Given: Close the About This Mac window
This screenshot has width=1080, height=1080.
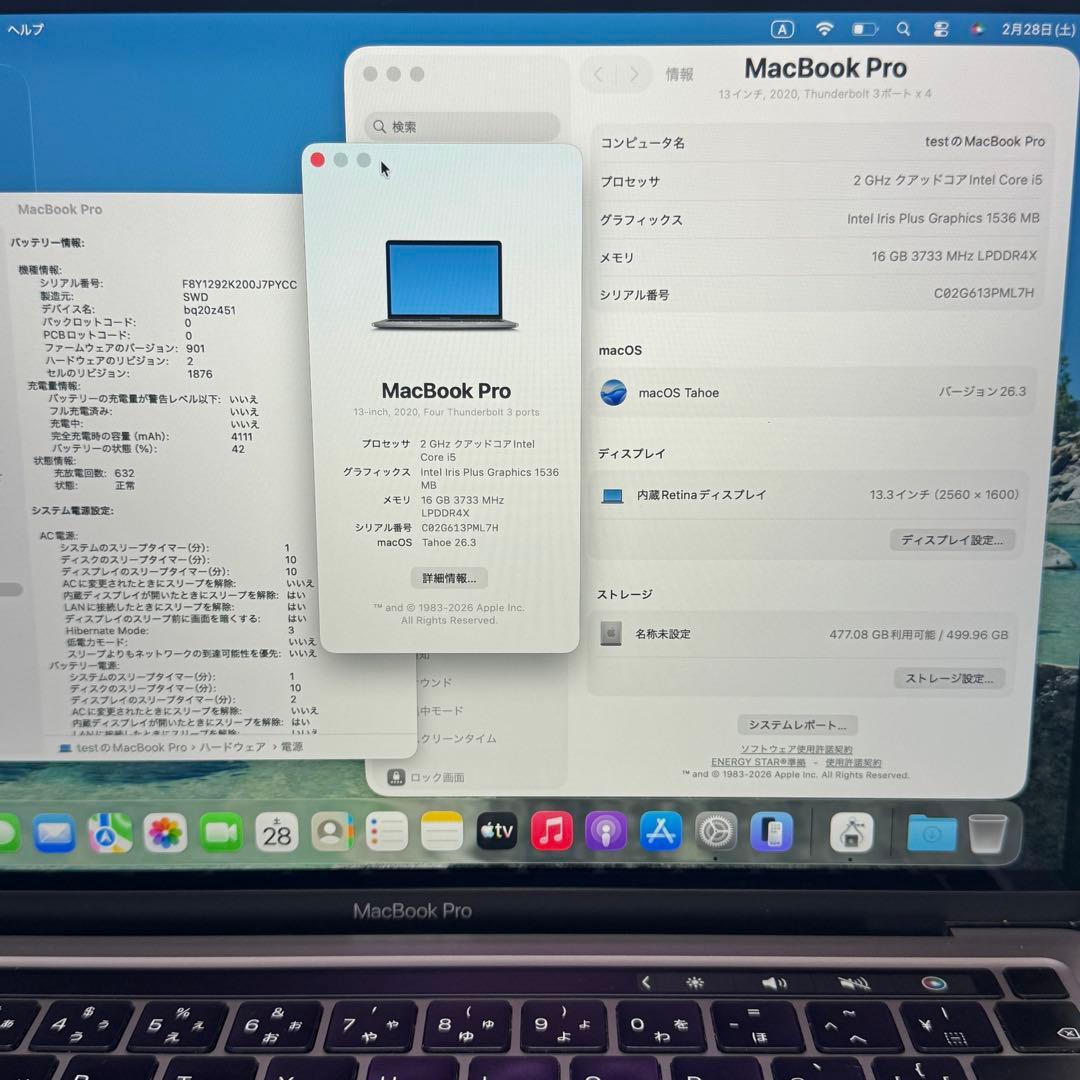Looking at the screenshot, I should (x=318, y=160).
